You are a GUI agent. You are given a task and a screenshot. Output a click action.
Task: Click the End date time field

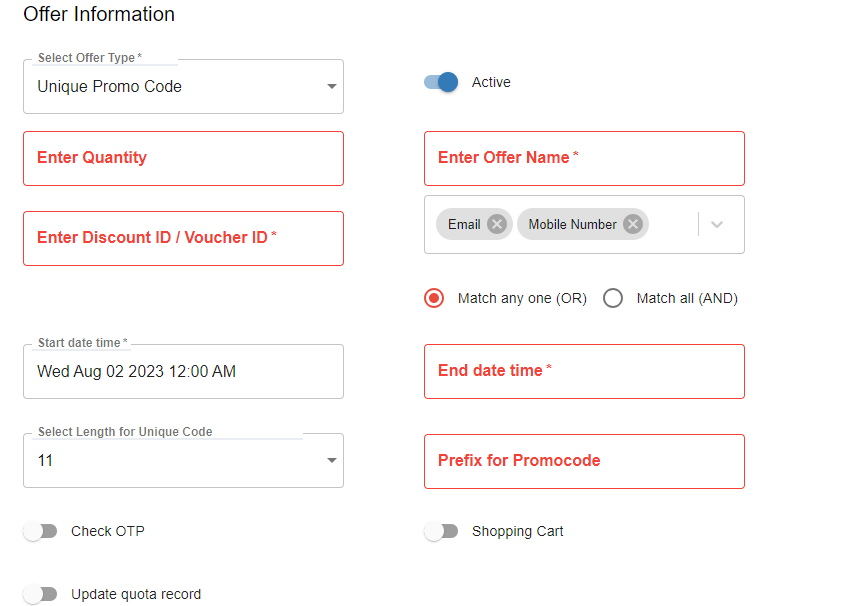(x=584, y=371)
